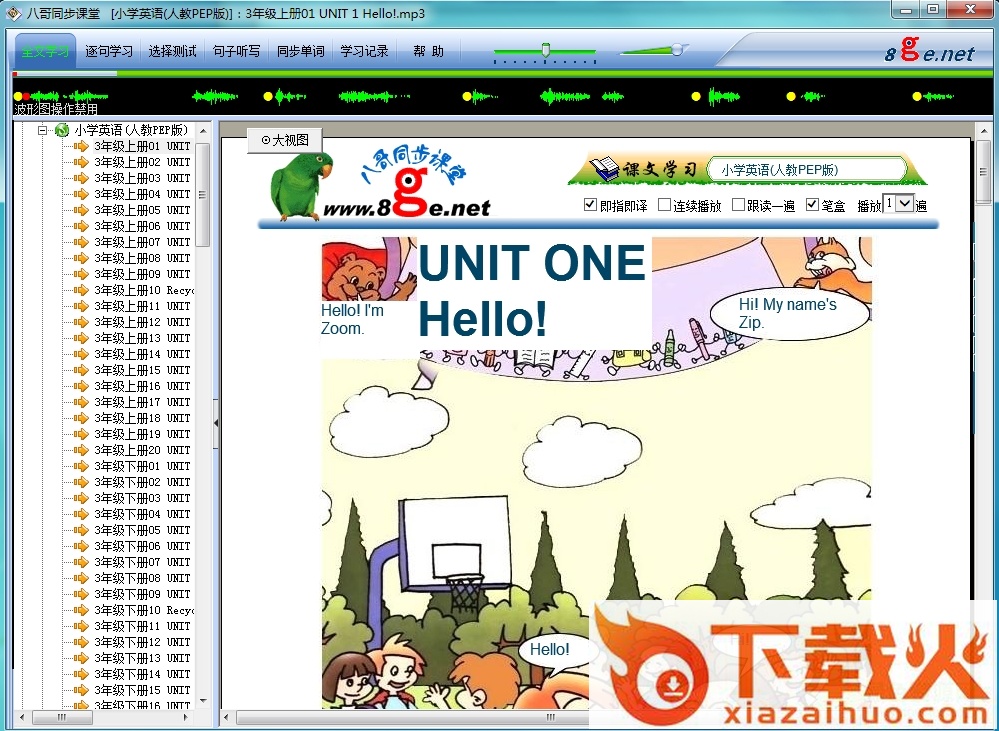Enable the 连续播放 checkbox
The height and width of the screenshot is (731, 999).
pyautogui.click(x=664, y=205)
